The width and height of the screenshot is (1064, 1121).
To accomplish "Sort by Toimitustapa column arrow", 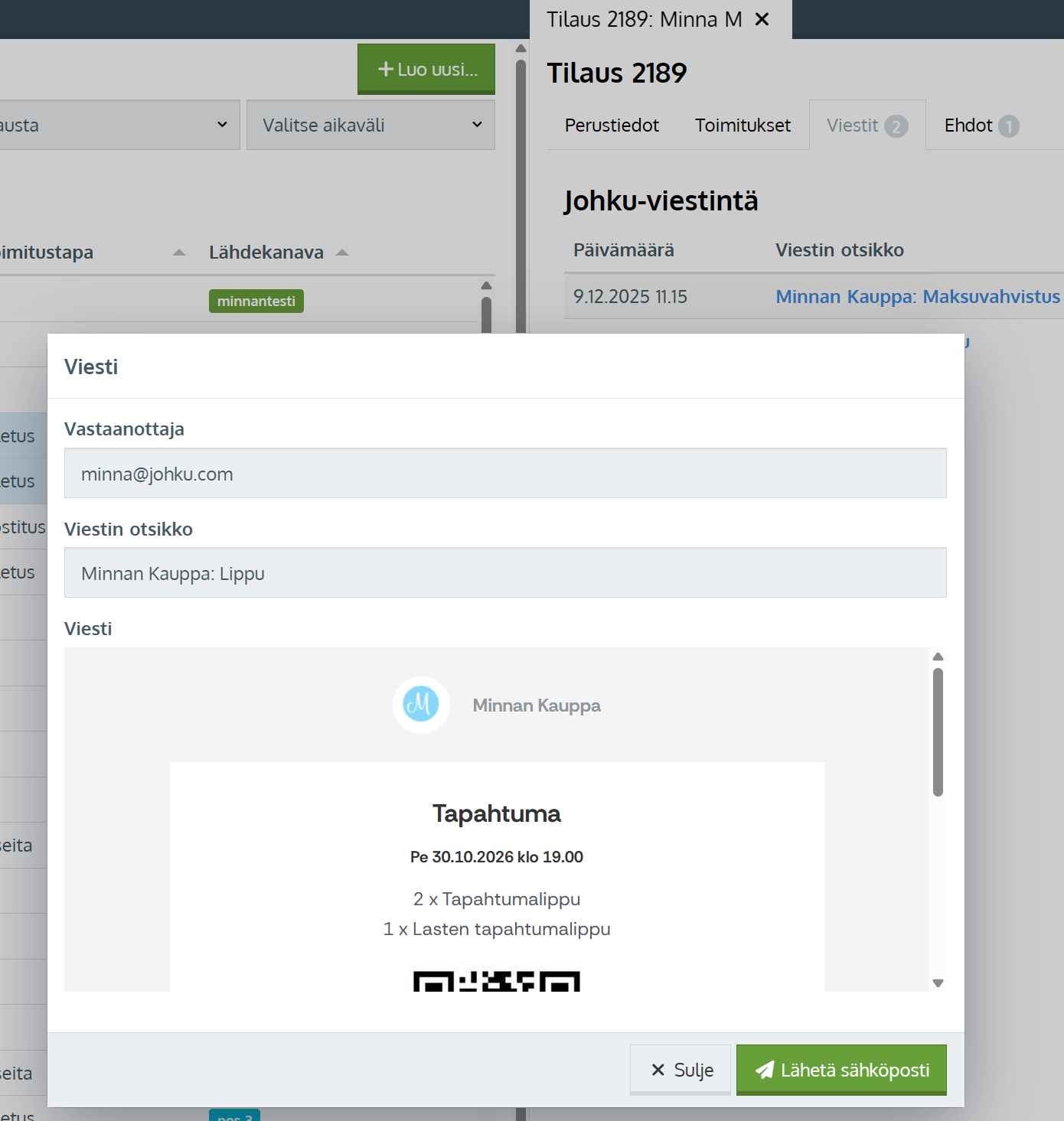I will (179, 253).
